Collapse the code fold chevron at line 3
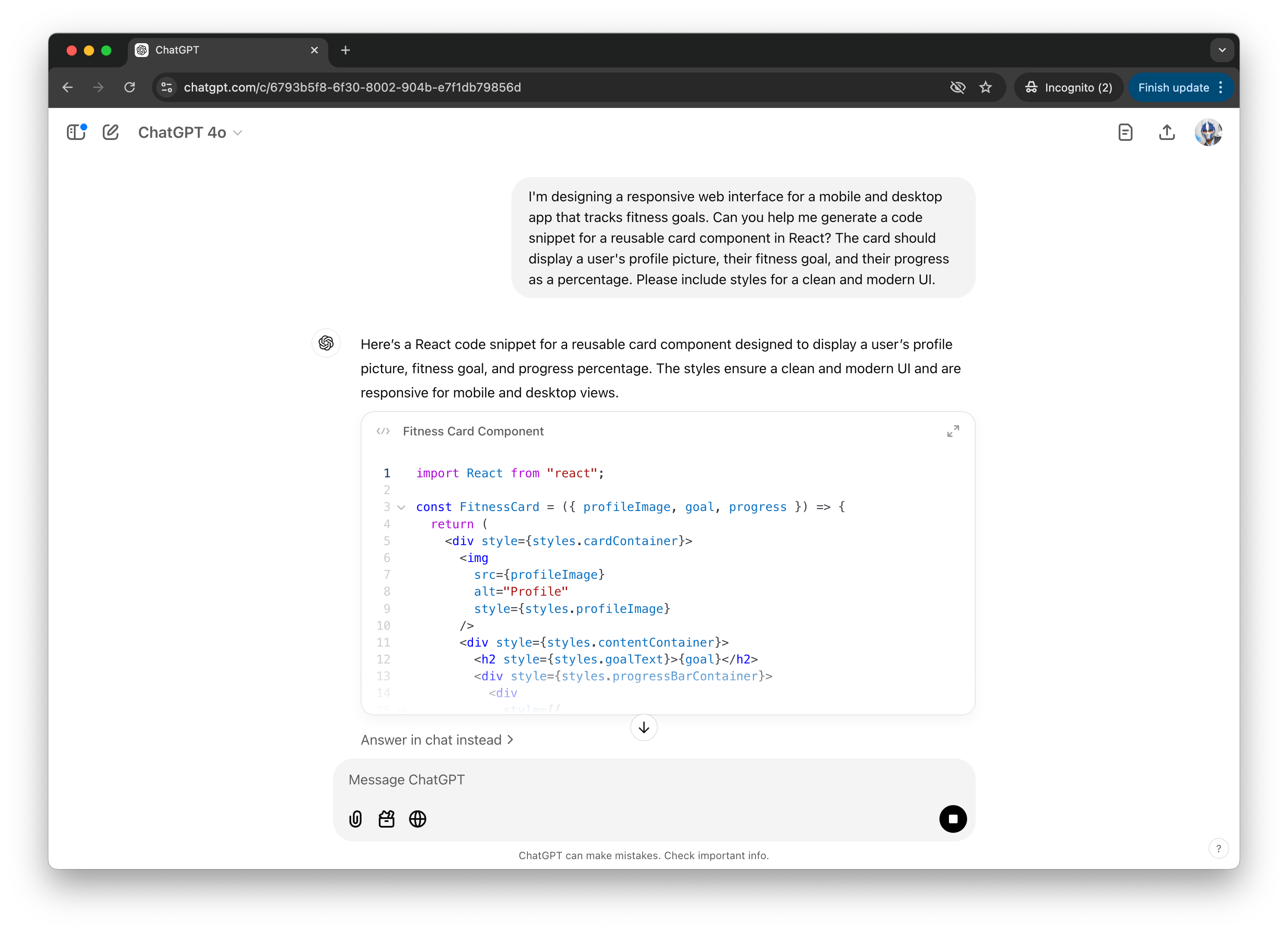 click(402, 507)
